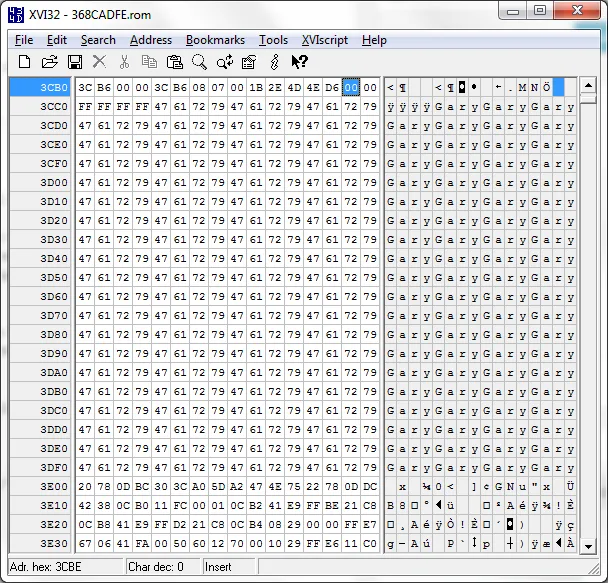The height and width of the screenshot is (583, 608).
Task: Click the New file toolbar icon
Action: click(24, 62)
